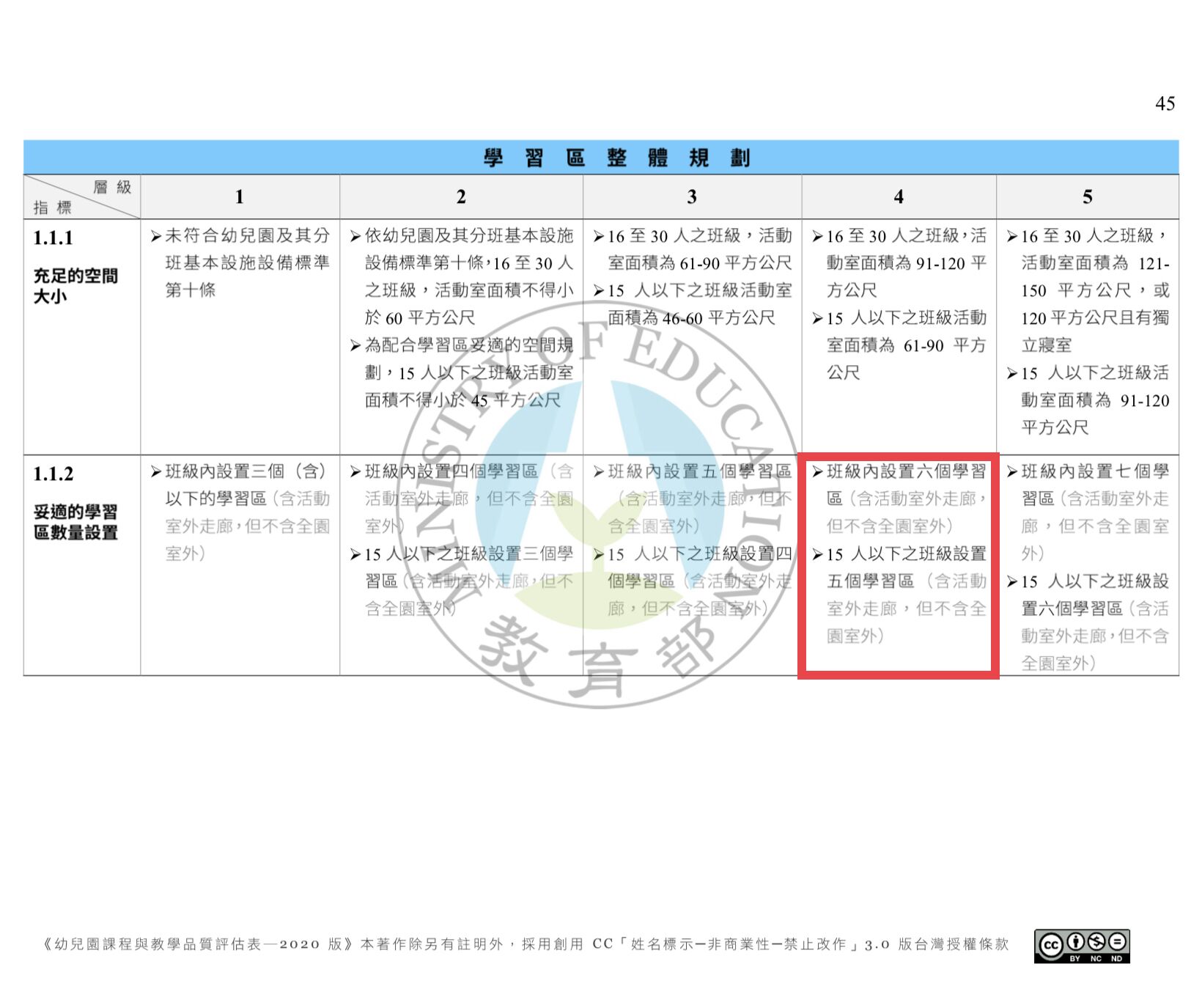Click column header level 1
The image size is (1202, 1008).
pos(239,196)
